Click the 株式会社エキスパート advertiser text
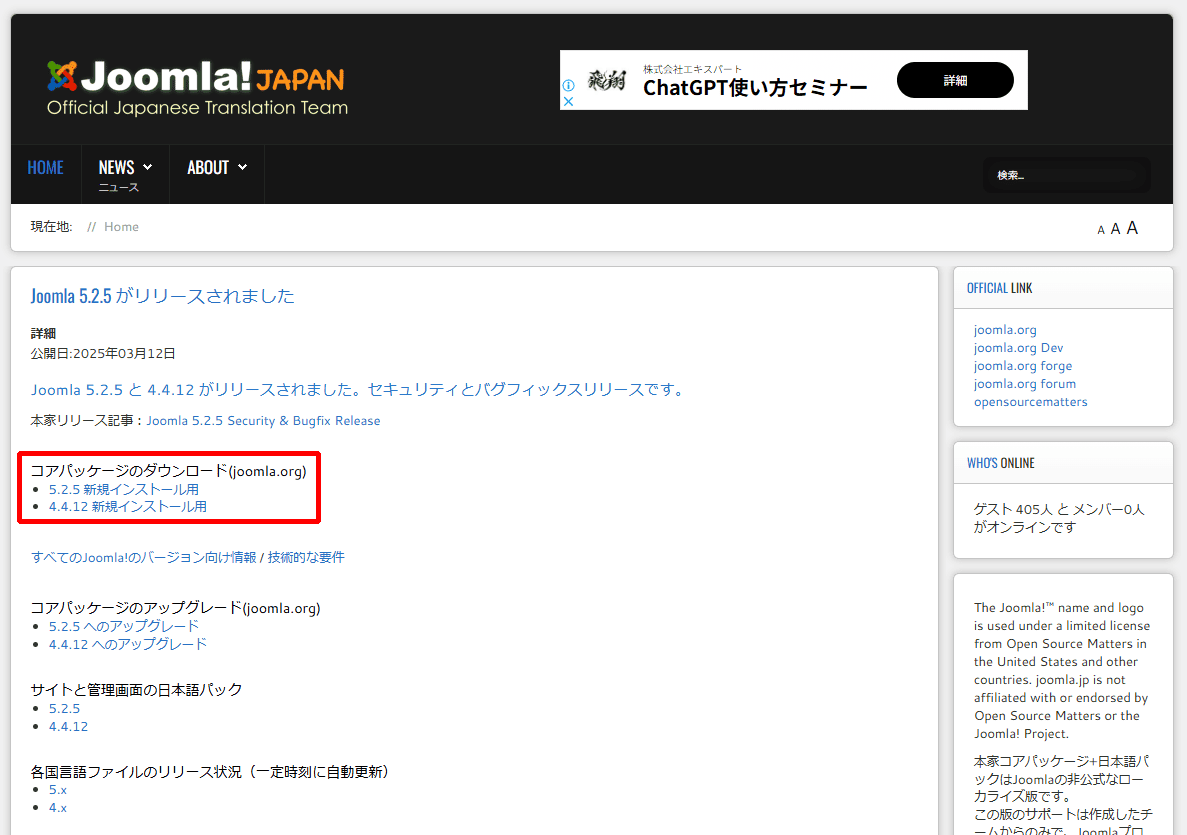This screenshot has width=1187, height=835. coord(692,69)
